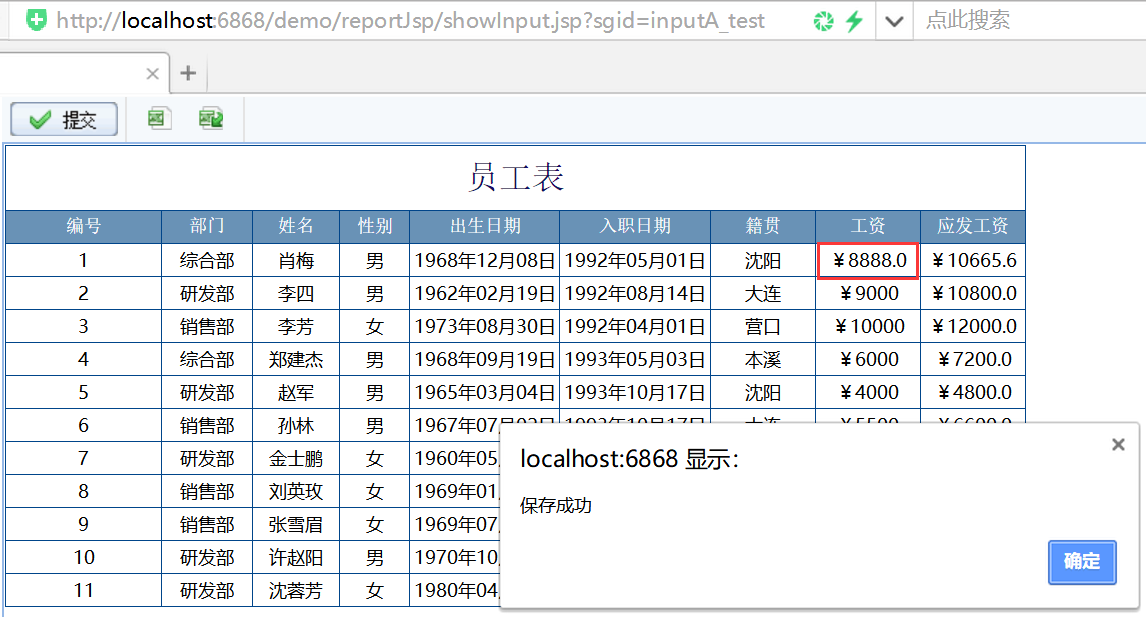This screenshot has height=617, width=1146.
Task: Click the 提交 submit button
Action: [x=64, y=119]
